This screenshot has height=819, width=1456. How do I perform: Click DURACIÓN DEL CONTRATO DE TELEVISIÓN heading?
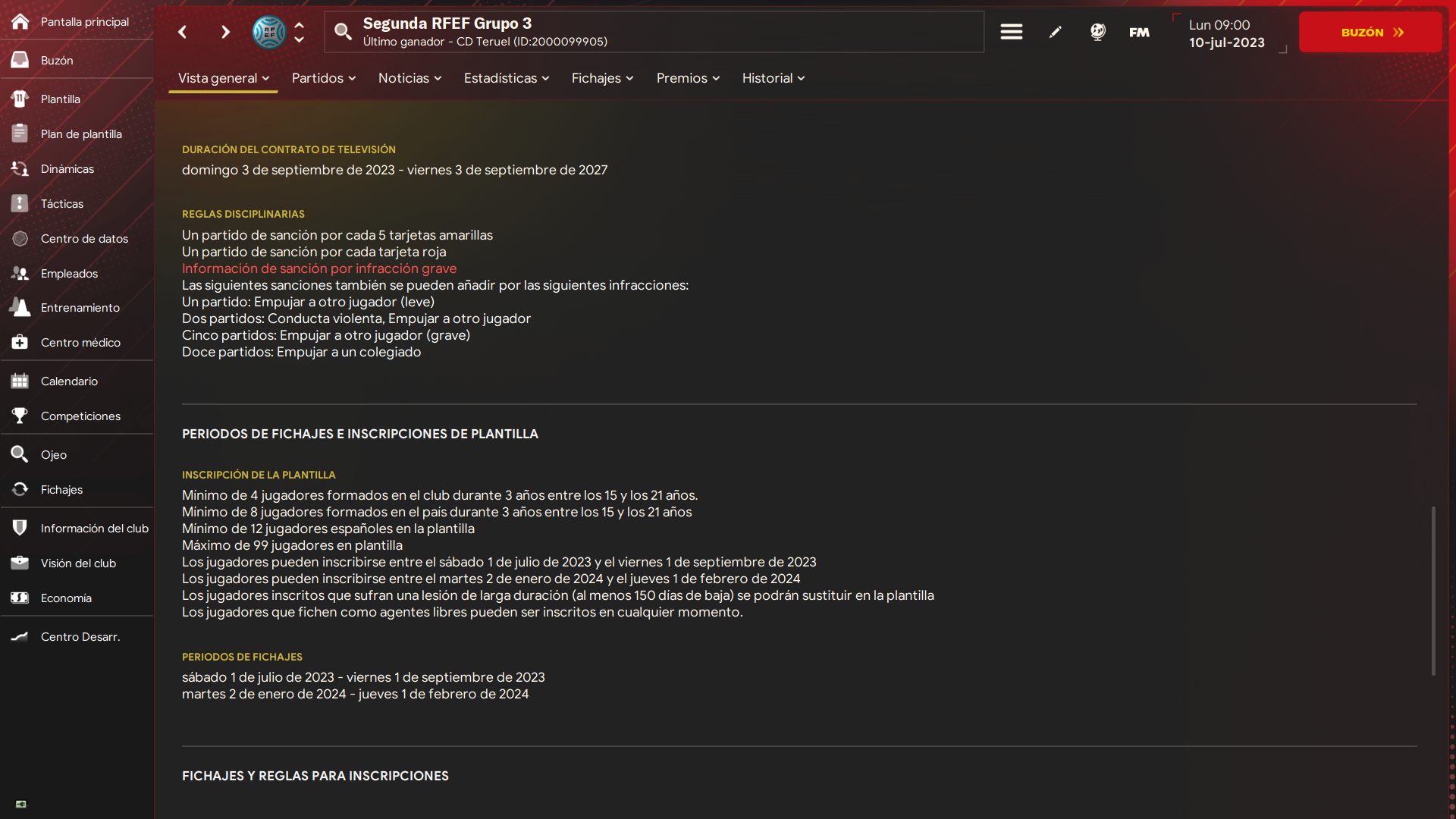[289, 149]
